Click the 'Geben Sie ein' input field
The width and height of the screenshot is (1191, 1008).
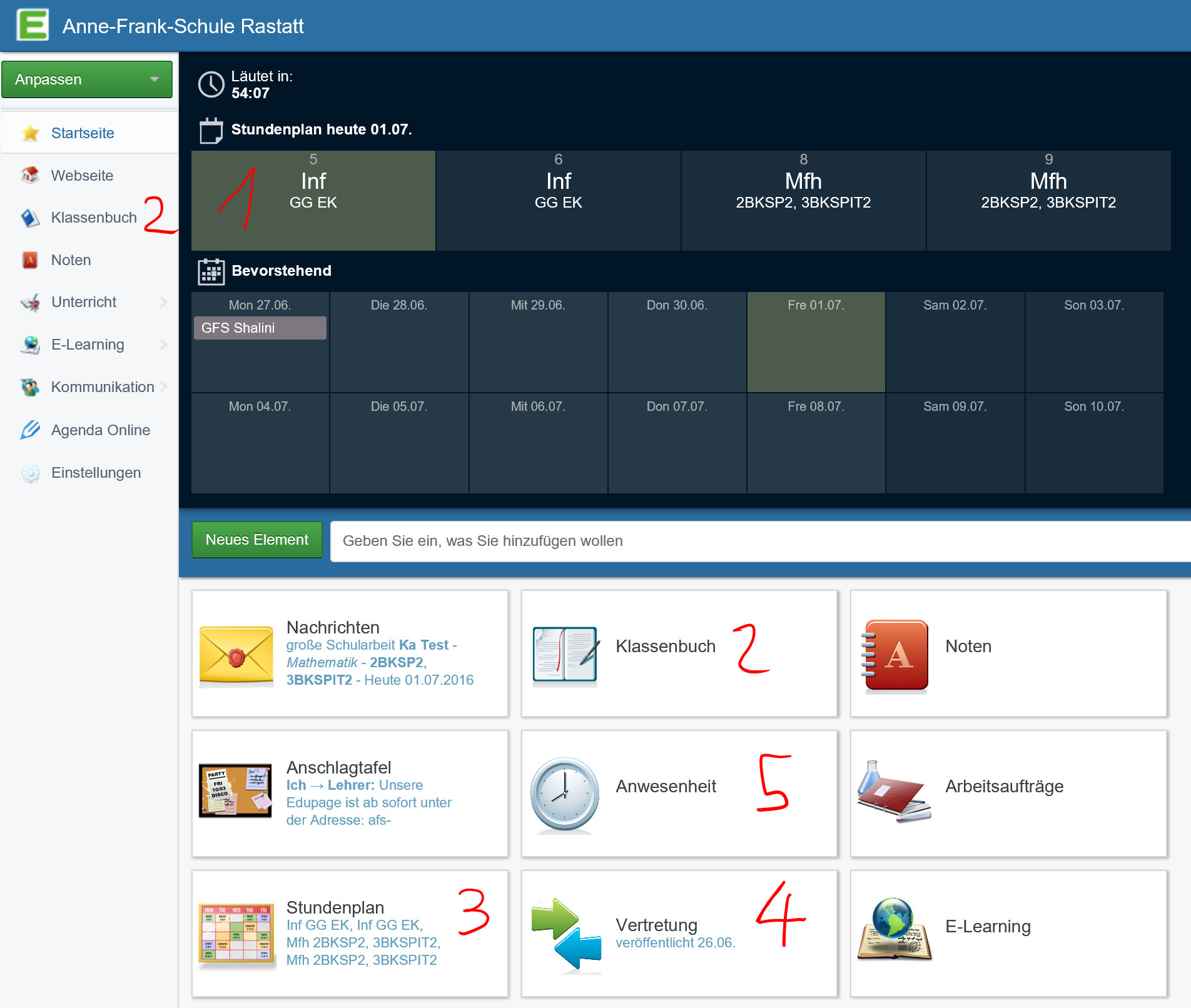click(x=688, y=540)
